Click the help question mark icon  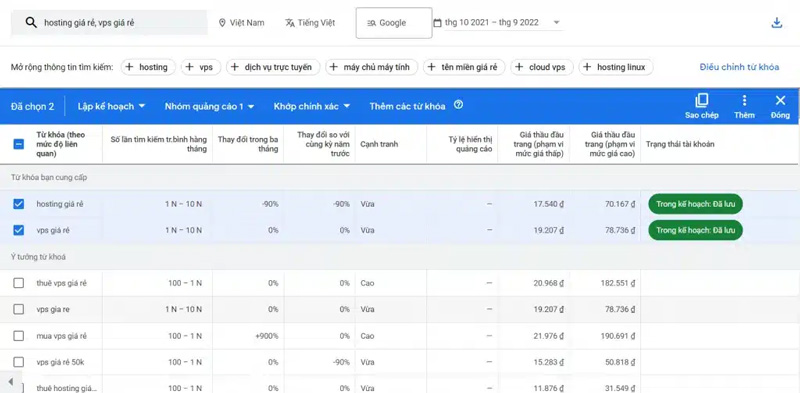pos(459,105)
